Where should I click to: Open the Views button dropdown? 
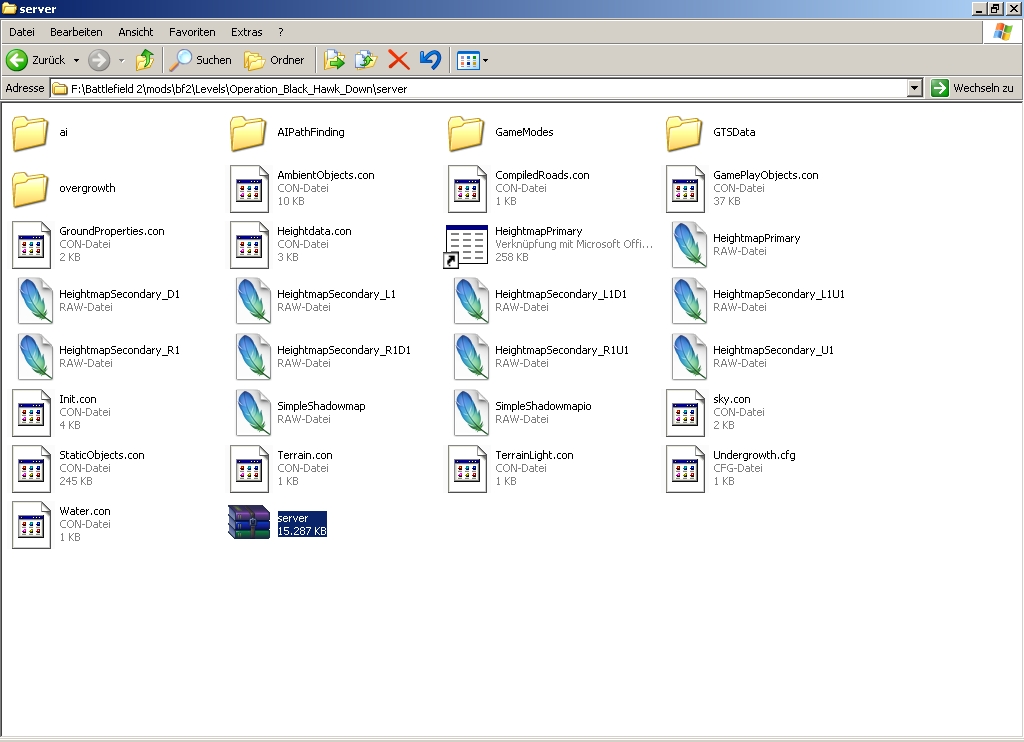pos(486,61)
